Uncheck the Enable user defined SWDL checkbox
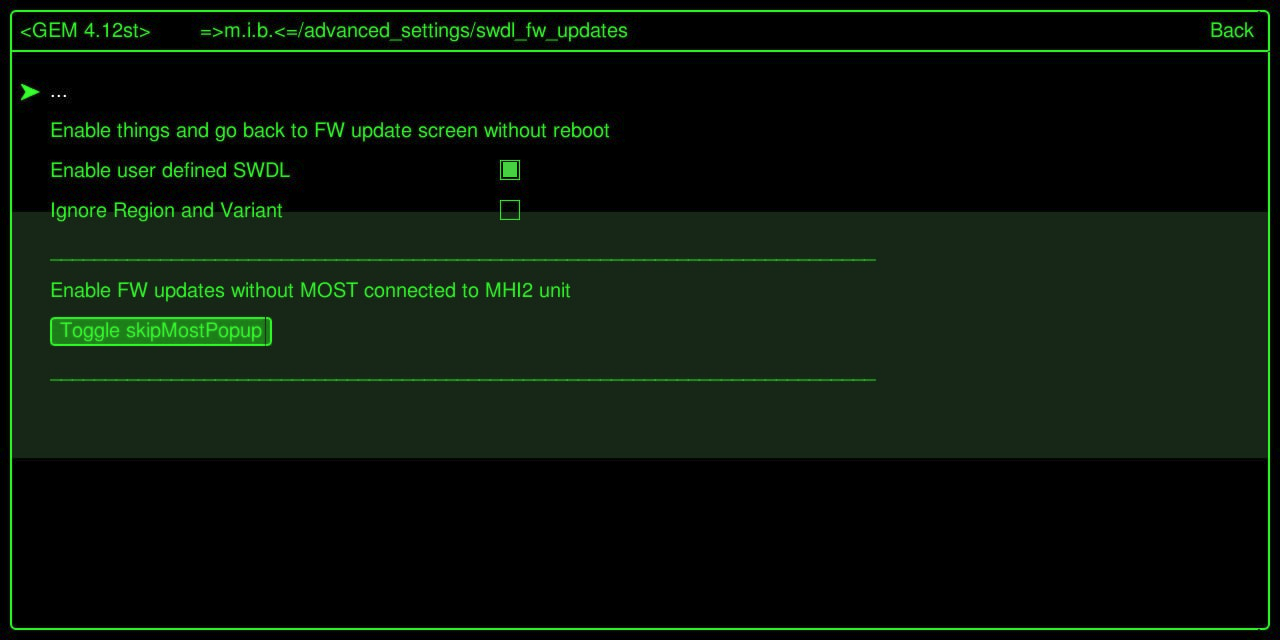This screenshot has height=640, width=1280. coord(510,170)
